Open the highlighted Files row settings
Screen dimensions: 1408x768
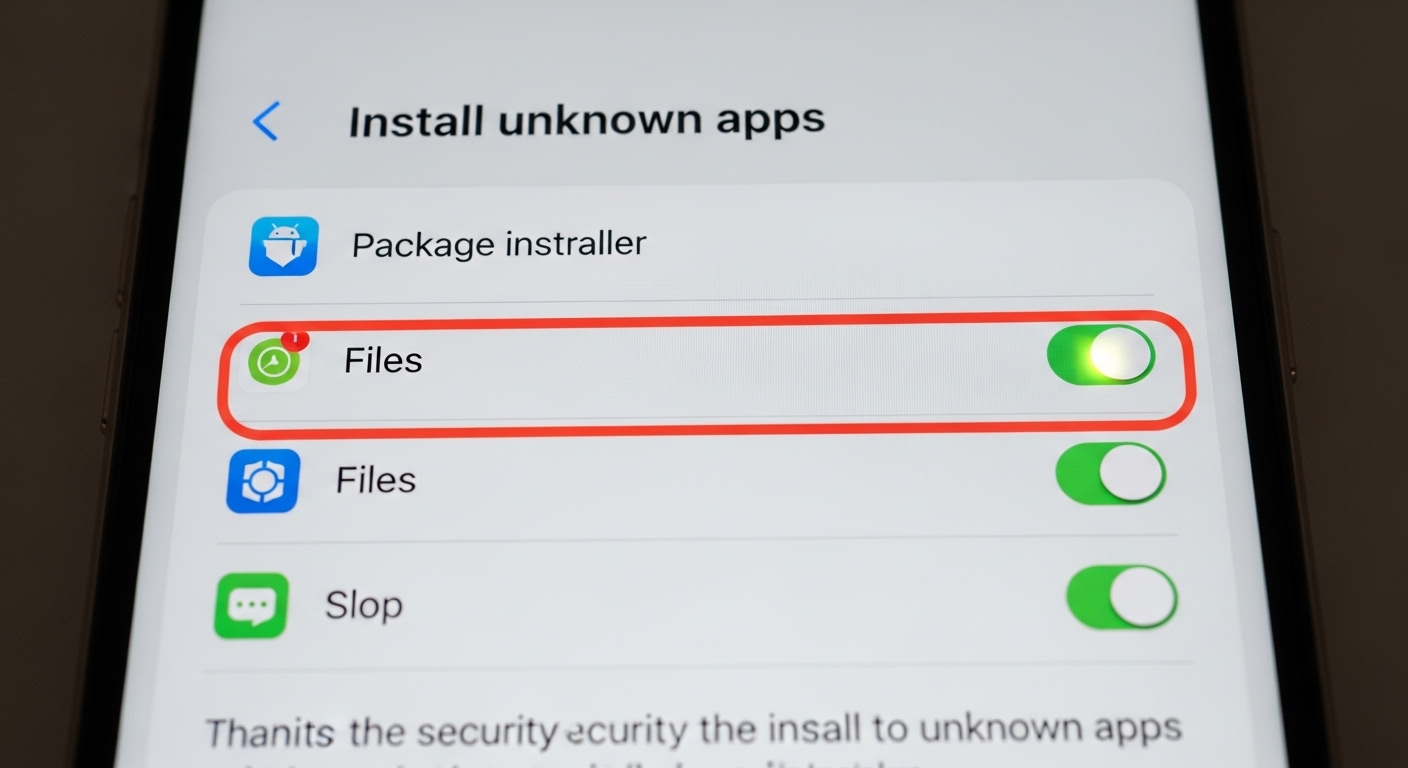(x=650, y=363)
